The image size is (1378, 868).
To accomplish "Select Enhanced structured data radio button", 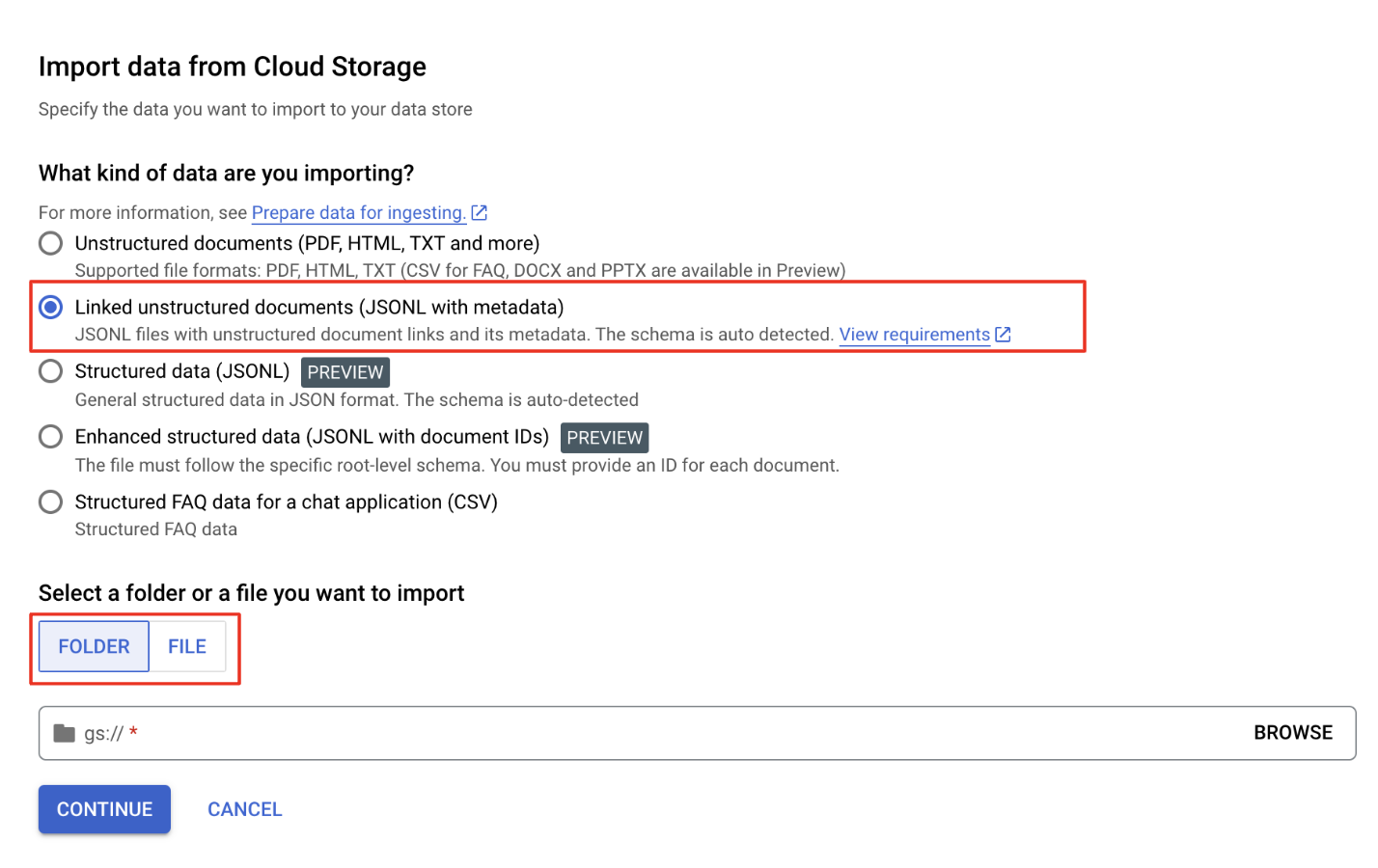I will click(51, 437).
